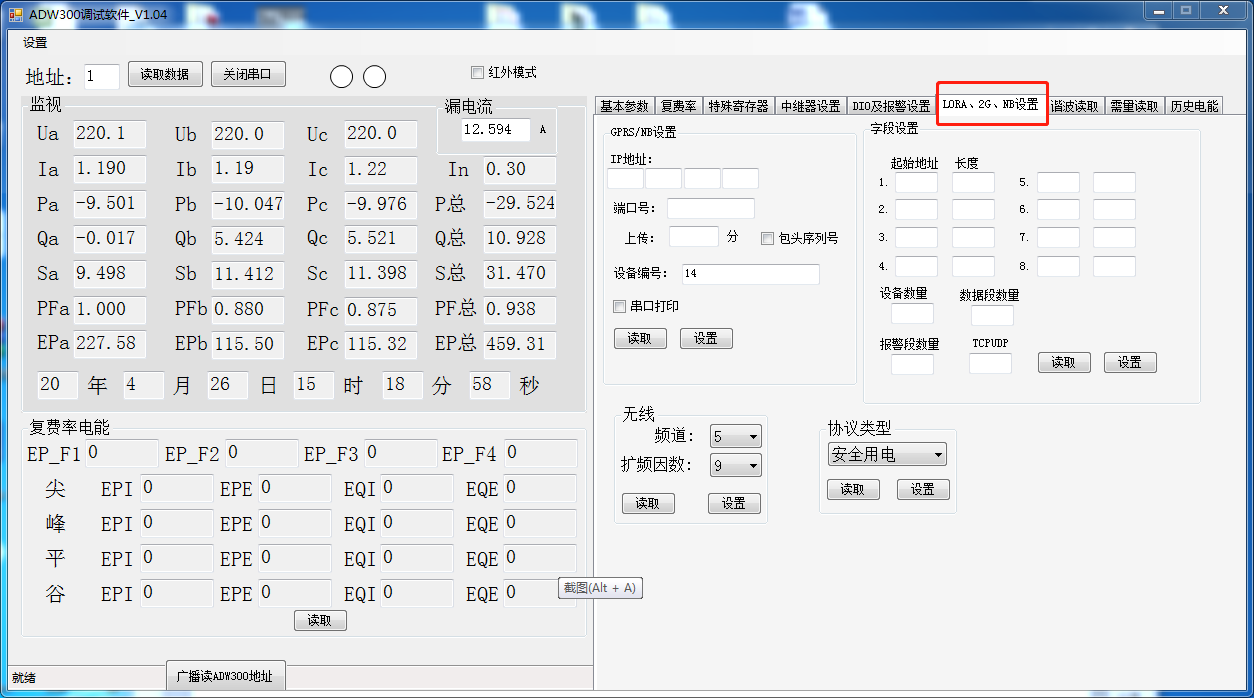Screen dimensions: 1254x698
Task: Click 读取 button under 复费率电能
Action: [x=320, y=621]
